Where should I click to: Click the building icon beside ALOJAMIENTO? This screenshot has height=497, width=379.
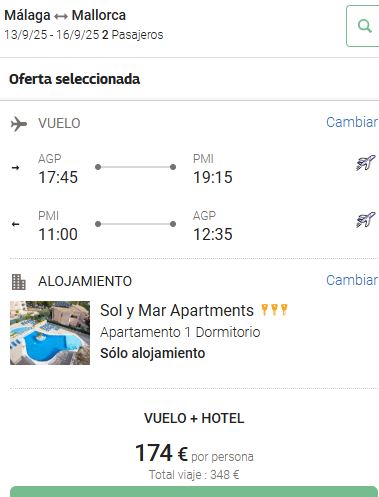pos(19,282)
